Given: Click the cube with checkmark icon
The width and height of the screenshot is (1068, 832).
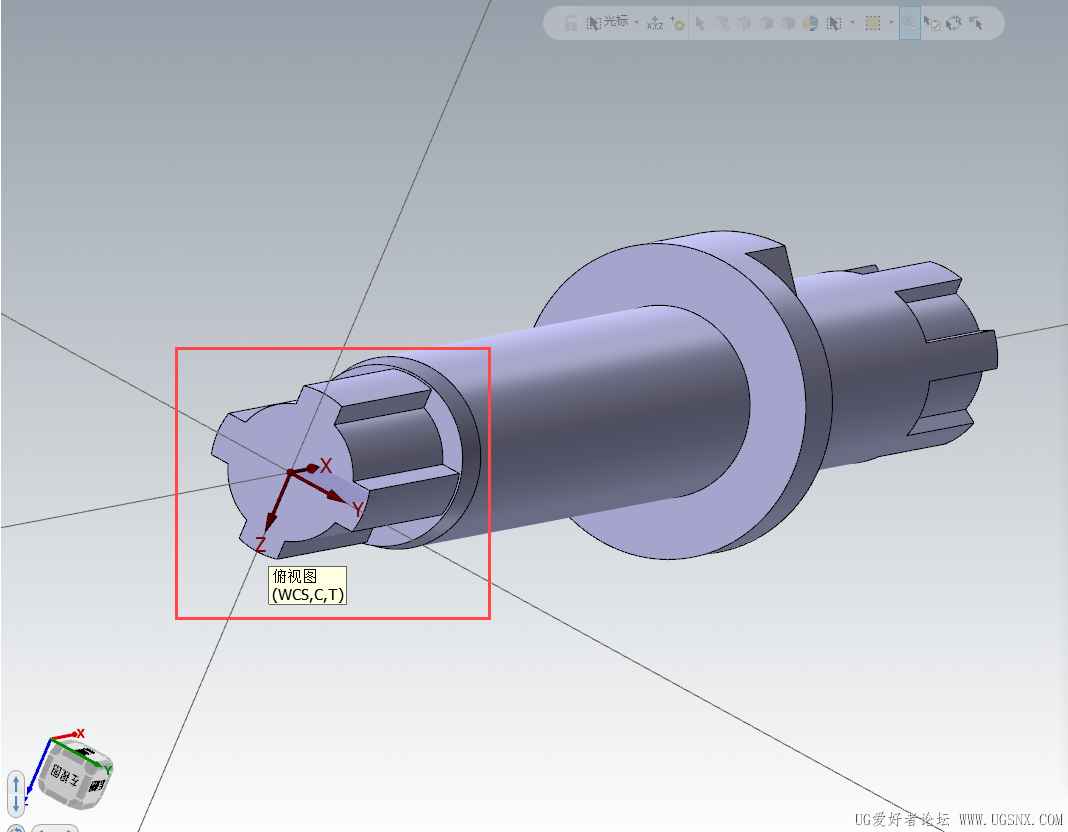Looking at the screenshot, I should [722, 23].
